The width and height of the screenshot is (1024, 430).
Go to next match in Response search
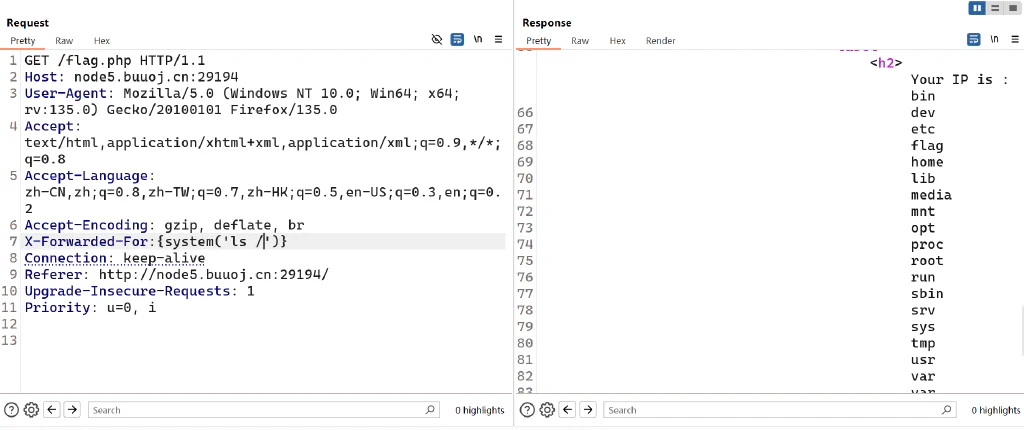pos(588,410)
